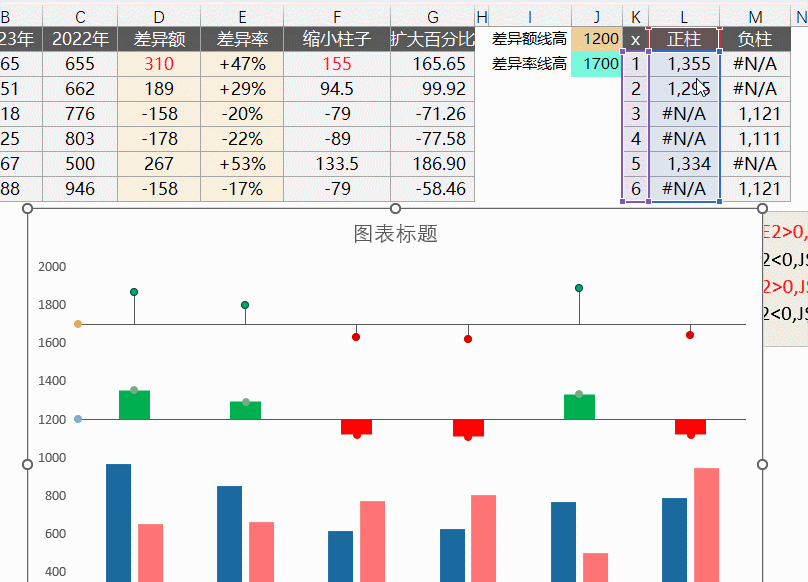Select the cell showing -58.46

[x=432, y=189]
